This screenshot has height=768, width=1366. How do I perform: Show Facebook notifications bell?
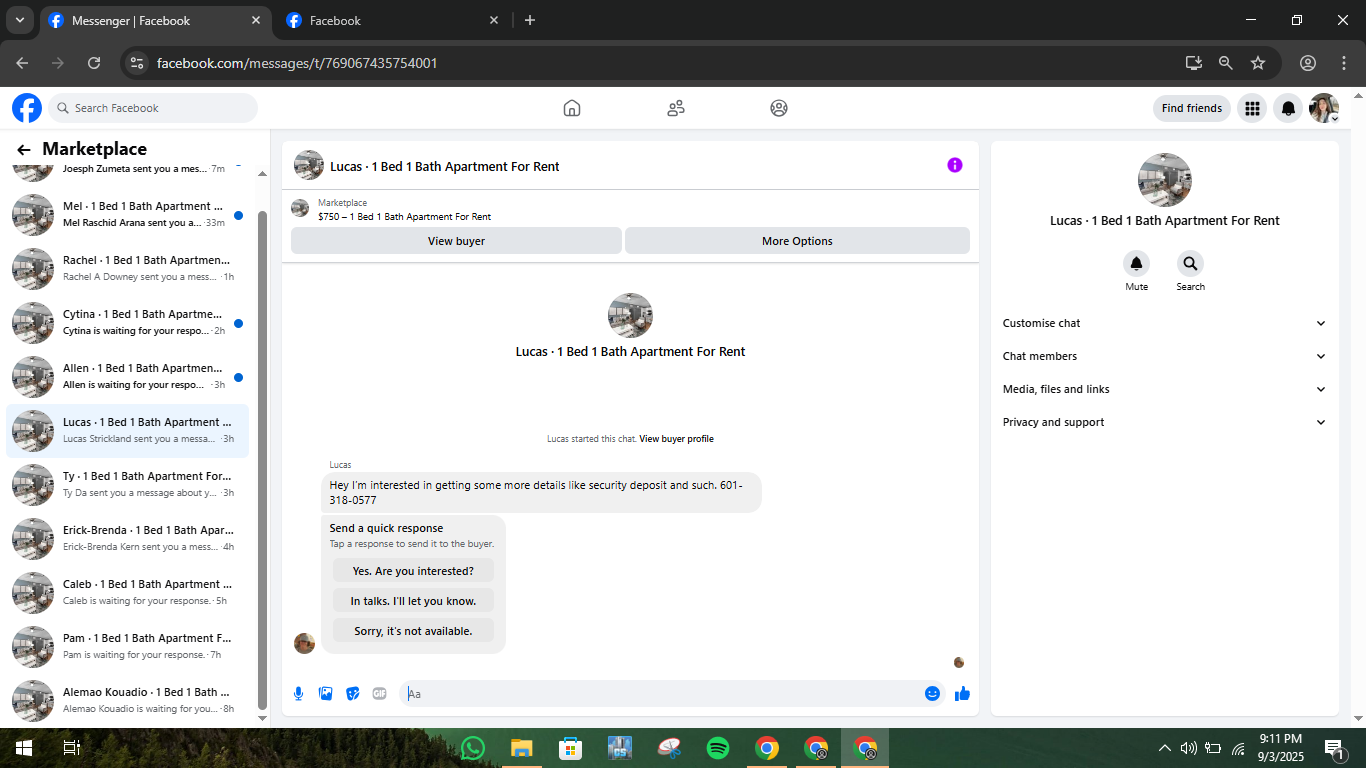click(x=1288, y=108)
